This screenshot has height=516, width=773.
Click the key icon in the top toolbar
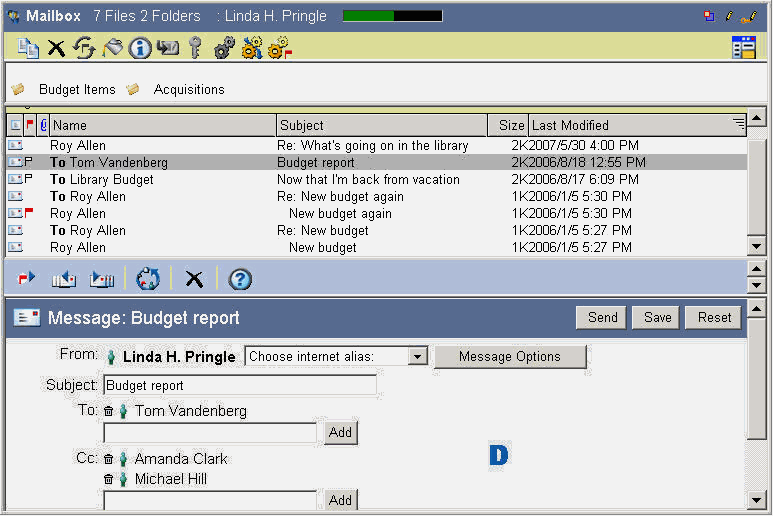tap(196, 47)
